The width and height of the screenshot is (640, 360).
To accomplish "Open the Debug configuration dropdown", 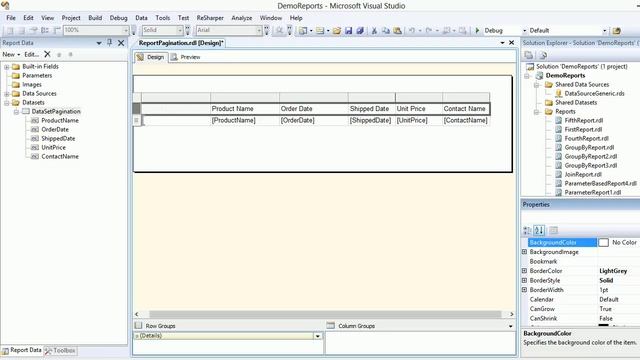I will (x=524, y=31).
